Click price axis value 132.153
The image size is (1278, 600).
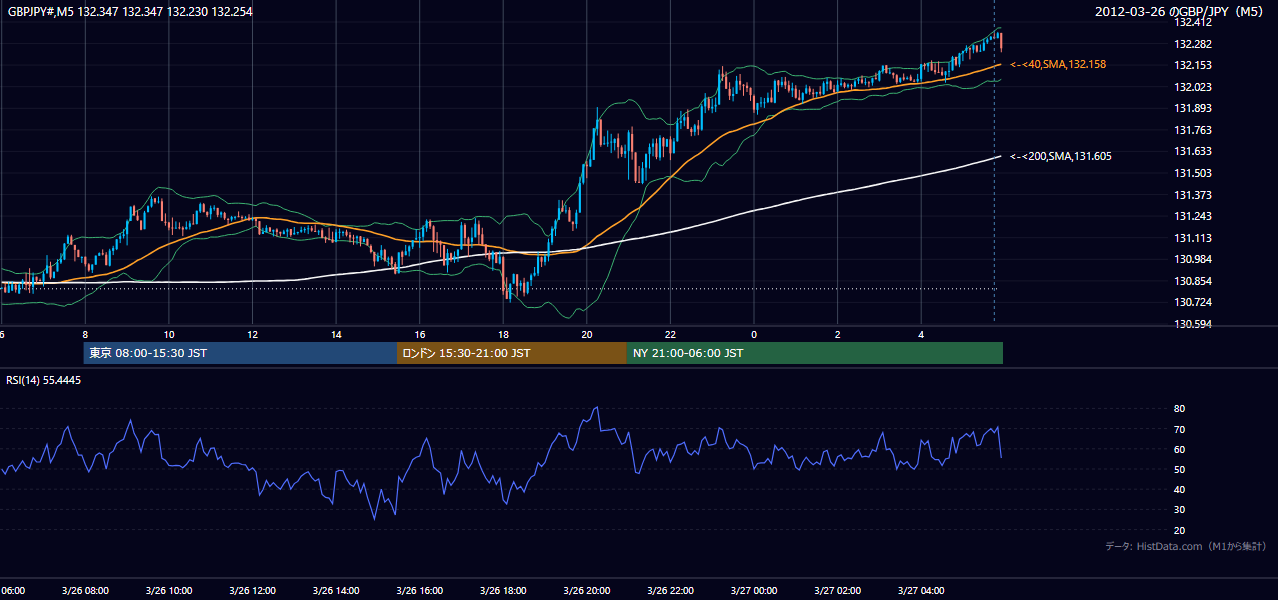[x=1192, y=66]
